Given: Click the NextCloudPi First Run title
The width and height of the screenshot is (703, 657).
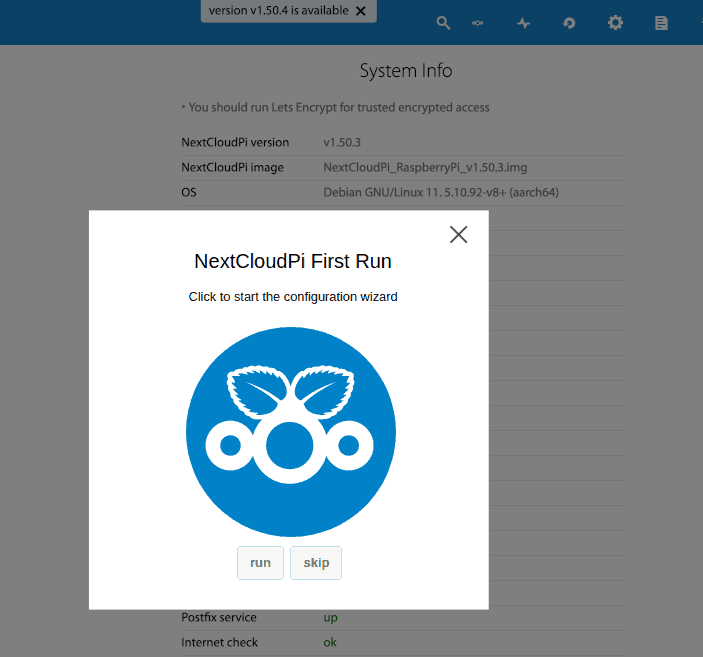Looking at the screenshot, I should [x=292, y=262].
